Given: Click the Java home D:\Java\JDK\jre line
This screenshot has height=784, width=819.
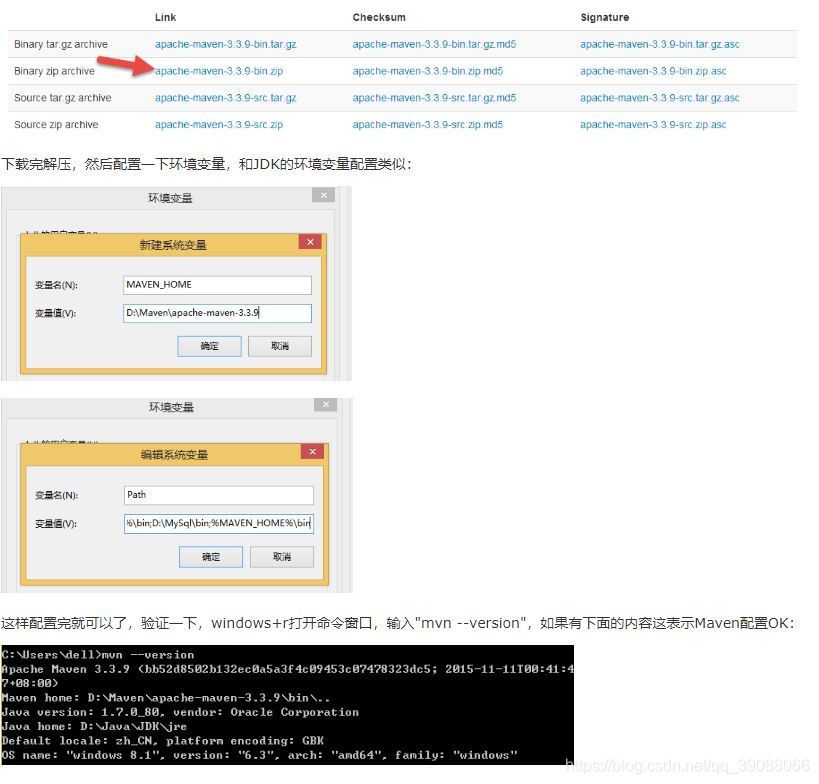Looking at the screenshot, I should click(94, 727).
